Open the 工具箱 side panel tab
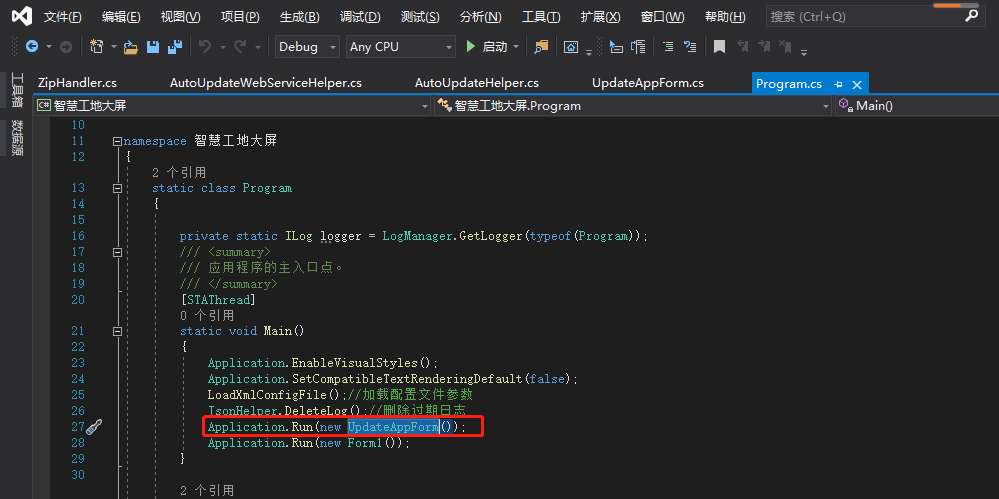This screenshot has height=499, width=999. pyautogui.click(x=17, y=90)
